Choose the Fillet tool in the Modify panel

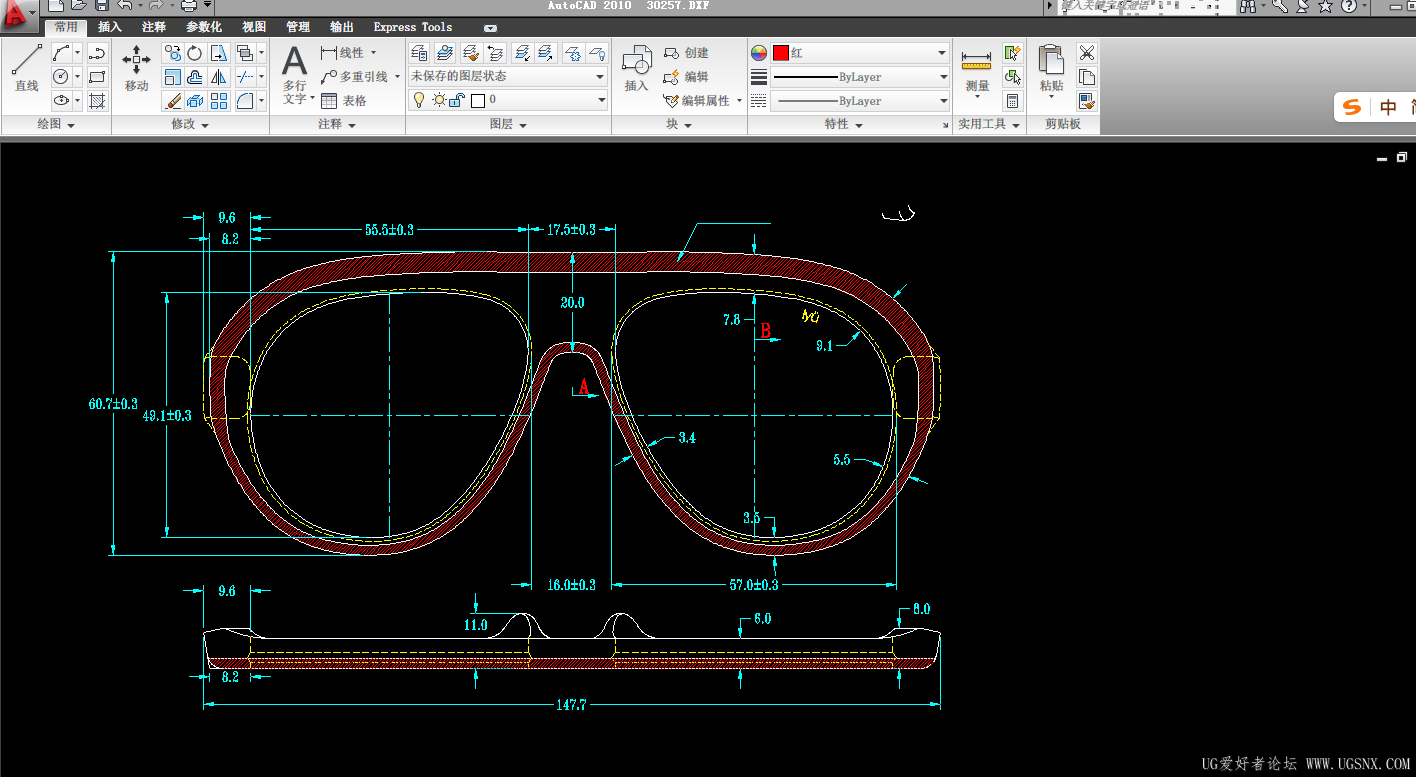(x=244, y=101)
